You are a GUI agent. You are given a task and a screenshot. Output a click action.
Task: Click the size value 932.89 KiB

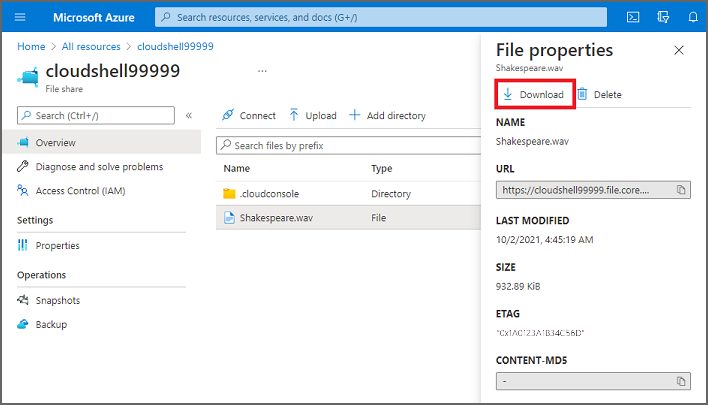[518, 286]
